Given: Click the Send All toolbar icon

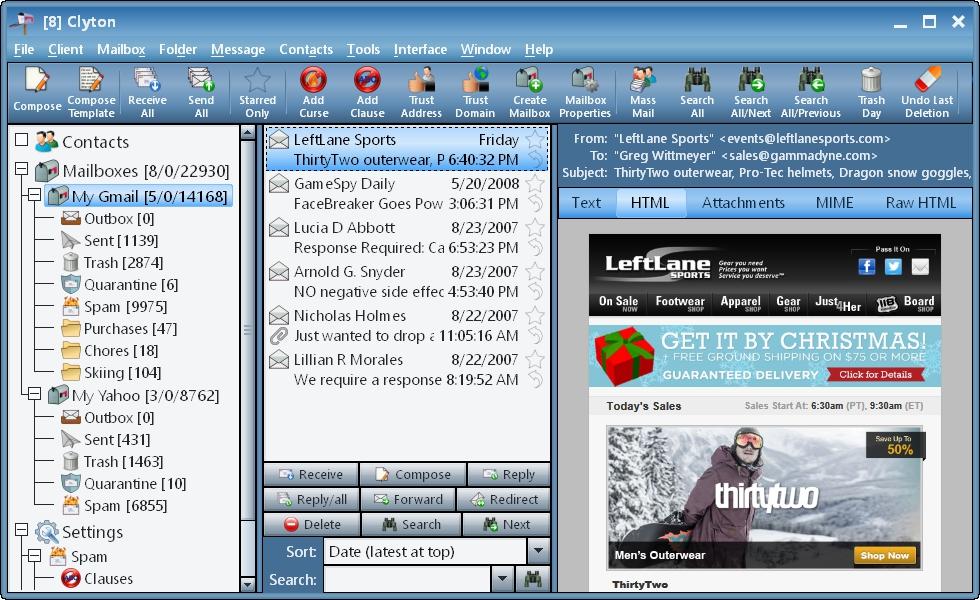Looking at the screenshot, I should pos(201,80).
